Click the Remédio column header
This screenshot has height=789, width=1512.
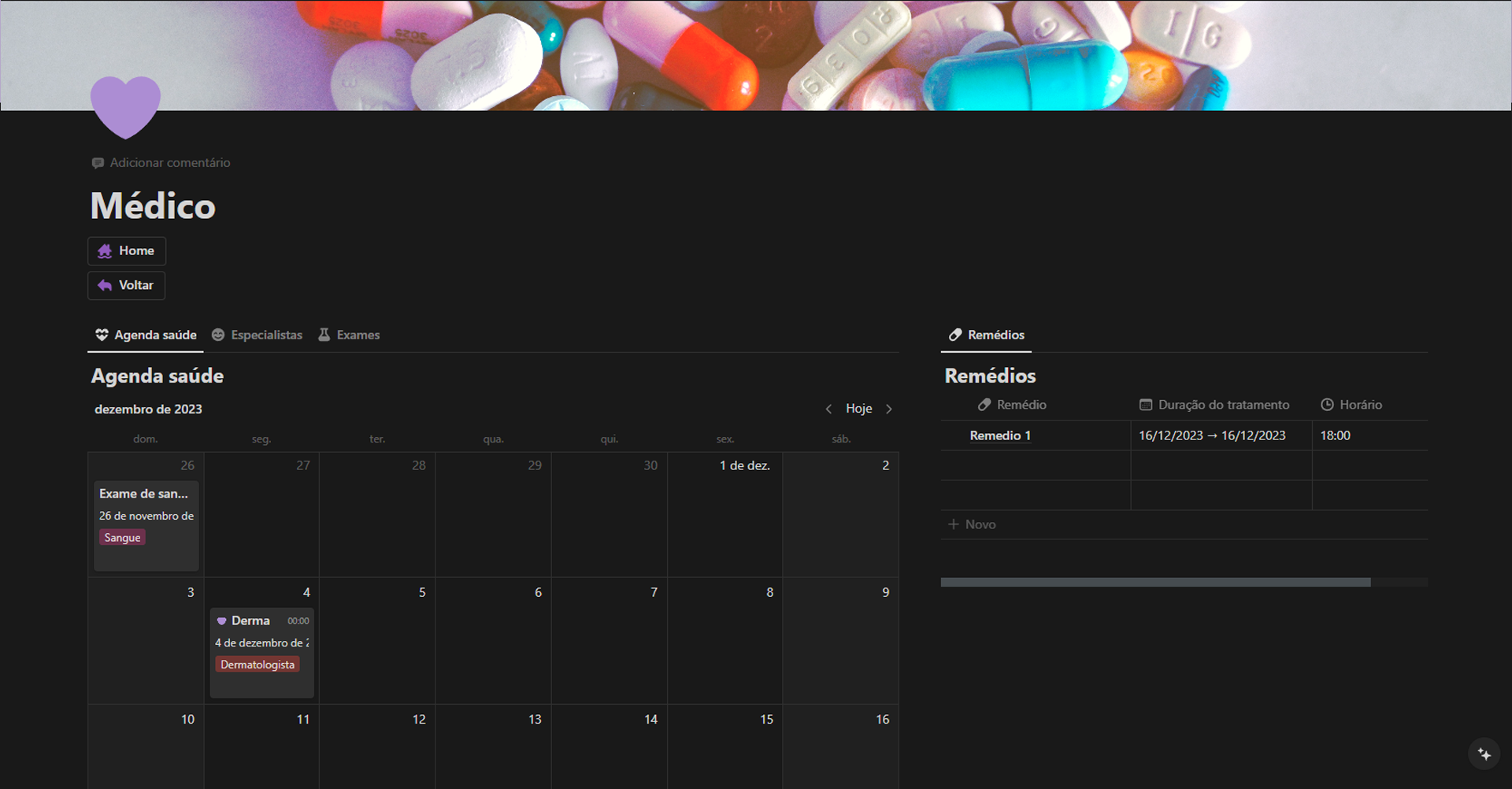click(x=1012, y=405)
